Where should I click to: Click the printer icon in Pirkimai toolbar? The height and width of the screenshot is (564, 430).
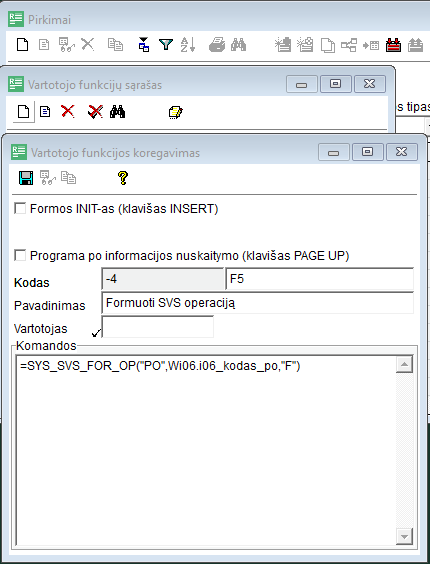(217, 45)
